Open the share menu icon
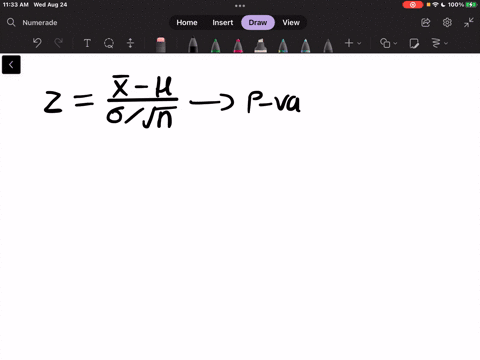Screen dimensions: 480x360 [426, 23]
